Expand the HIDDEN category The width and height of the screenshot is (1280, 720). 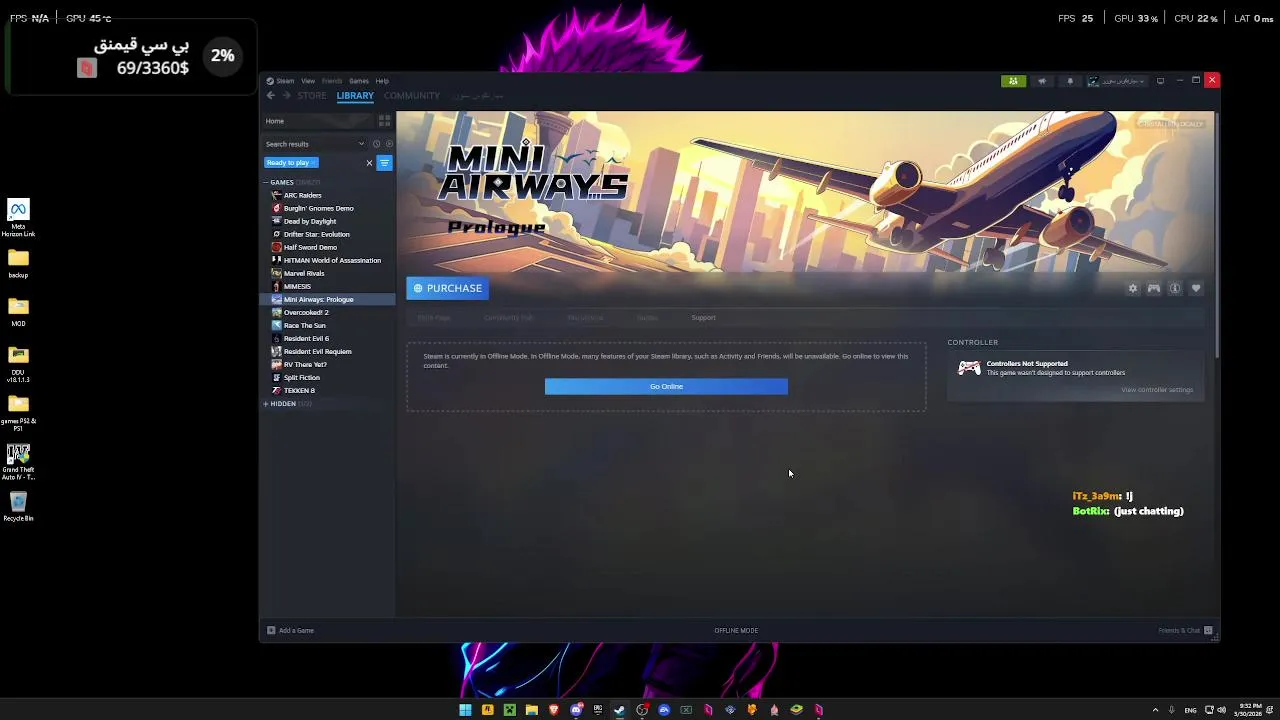click(266, 404)
